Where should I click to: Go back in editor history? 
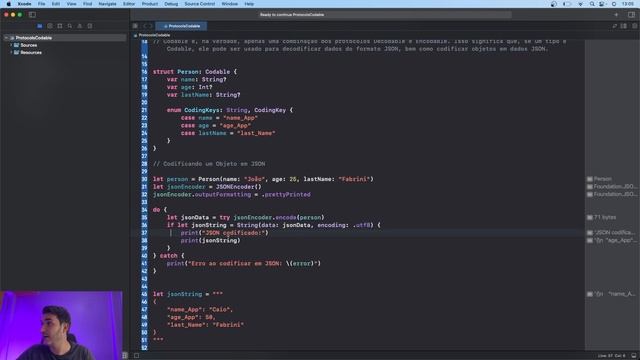[x=145, y=26]
